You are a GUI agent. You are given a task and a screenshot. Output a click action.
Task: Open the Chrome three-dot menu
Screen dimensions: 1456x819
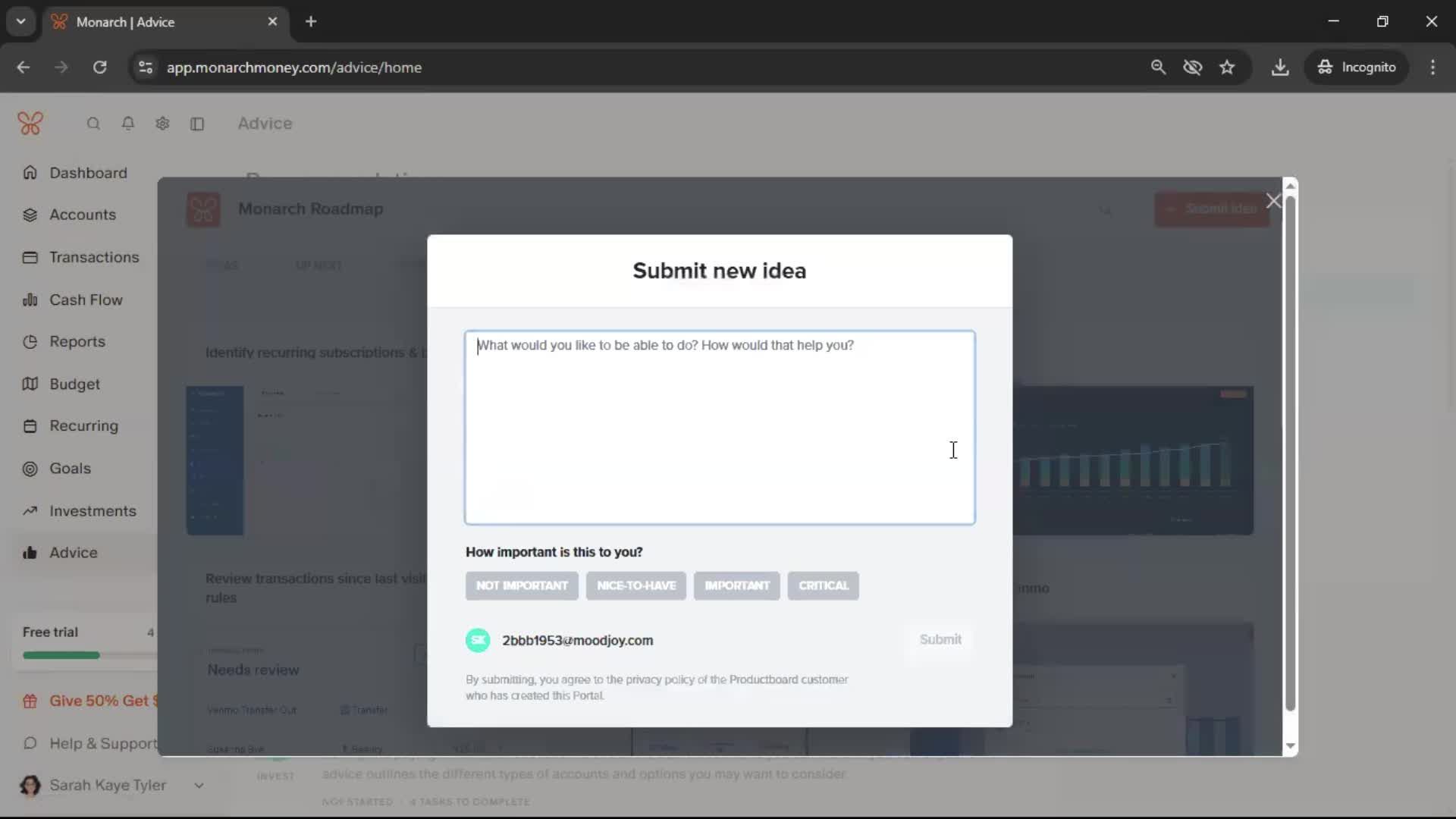pyautogui.click(x=1432, y=67)
